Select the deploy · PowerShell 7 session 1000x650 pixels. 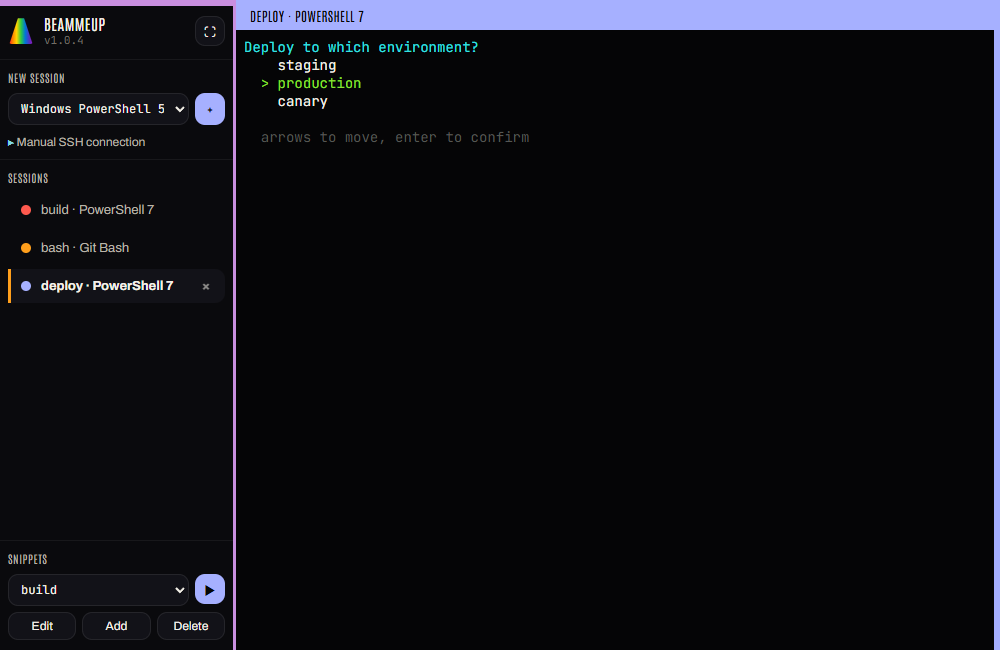click(x=116, y=286)
